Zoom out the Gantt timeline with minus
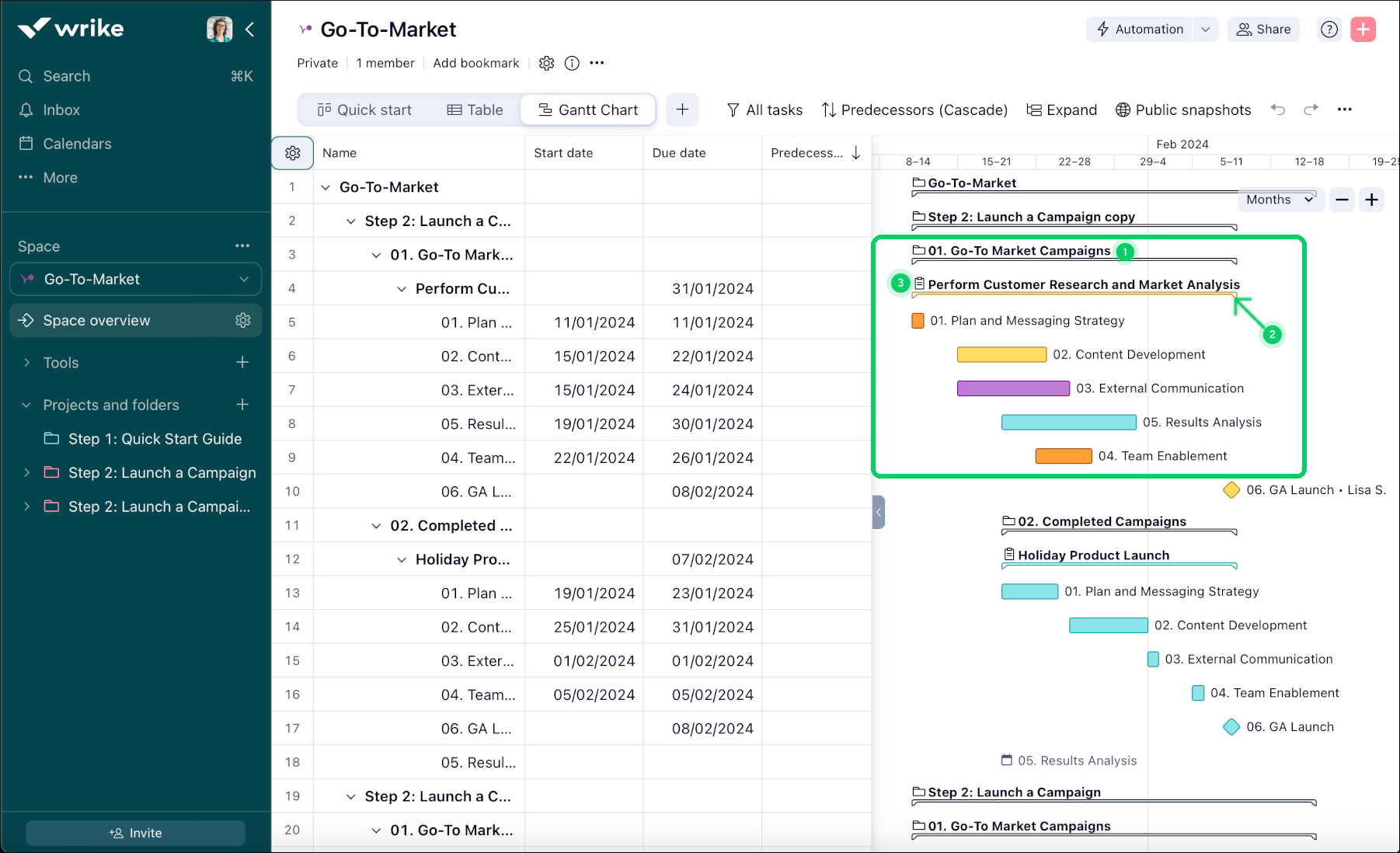1400x853 pixels. coord(1342,200)
